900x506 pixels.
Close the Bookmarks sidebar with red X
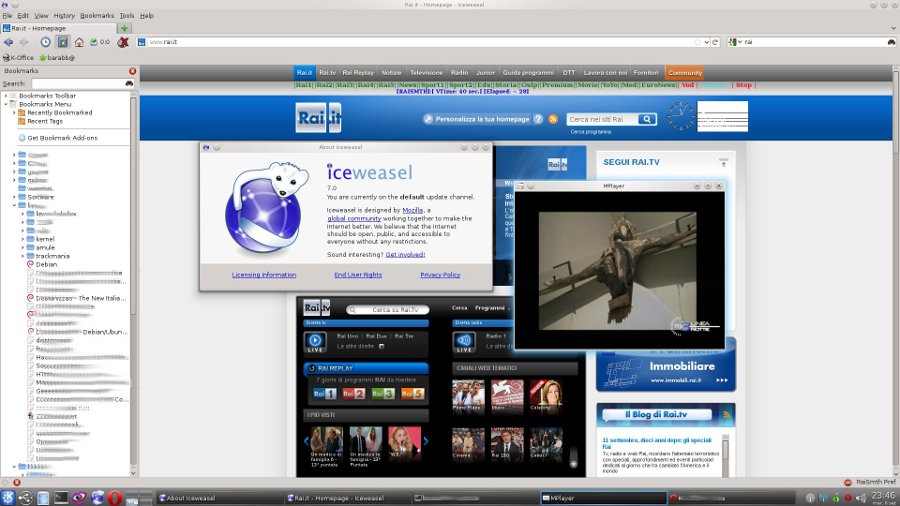click(x=133, y=71)
